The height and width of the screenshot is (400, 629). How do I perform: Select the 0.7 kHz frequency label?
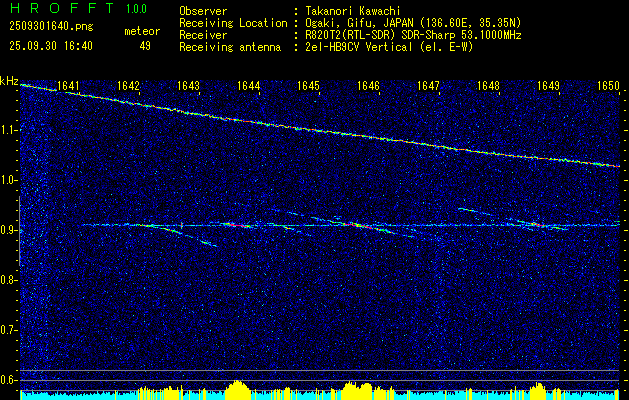pyautogui.click(x=9, y=329)
